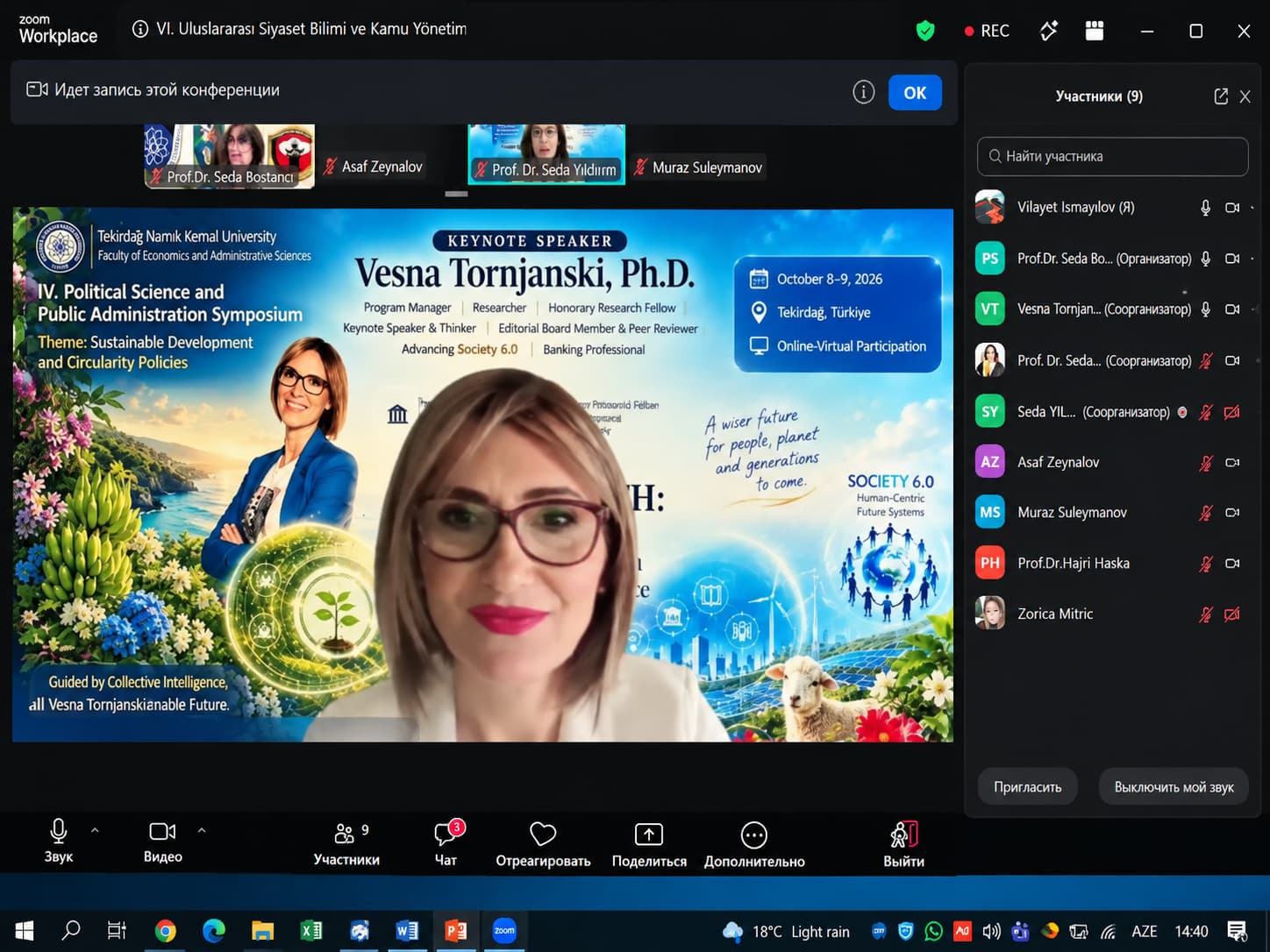This screenshot has height=952, width=1270.
Task: Click Выключить мой звук button
Action: click(1174, 787)
